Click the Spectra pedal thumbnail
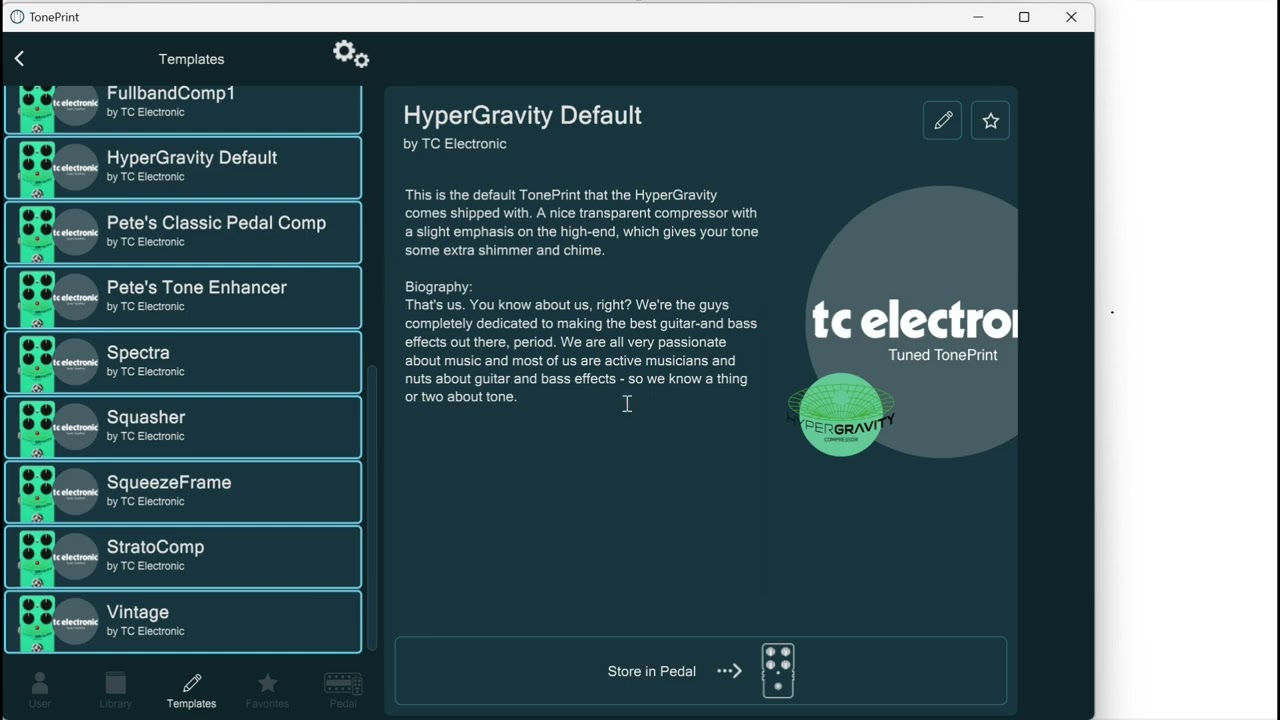This screenshot has height=720, width=1280. pos(38,362)
